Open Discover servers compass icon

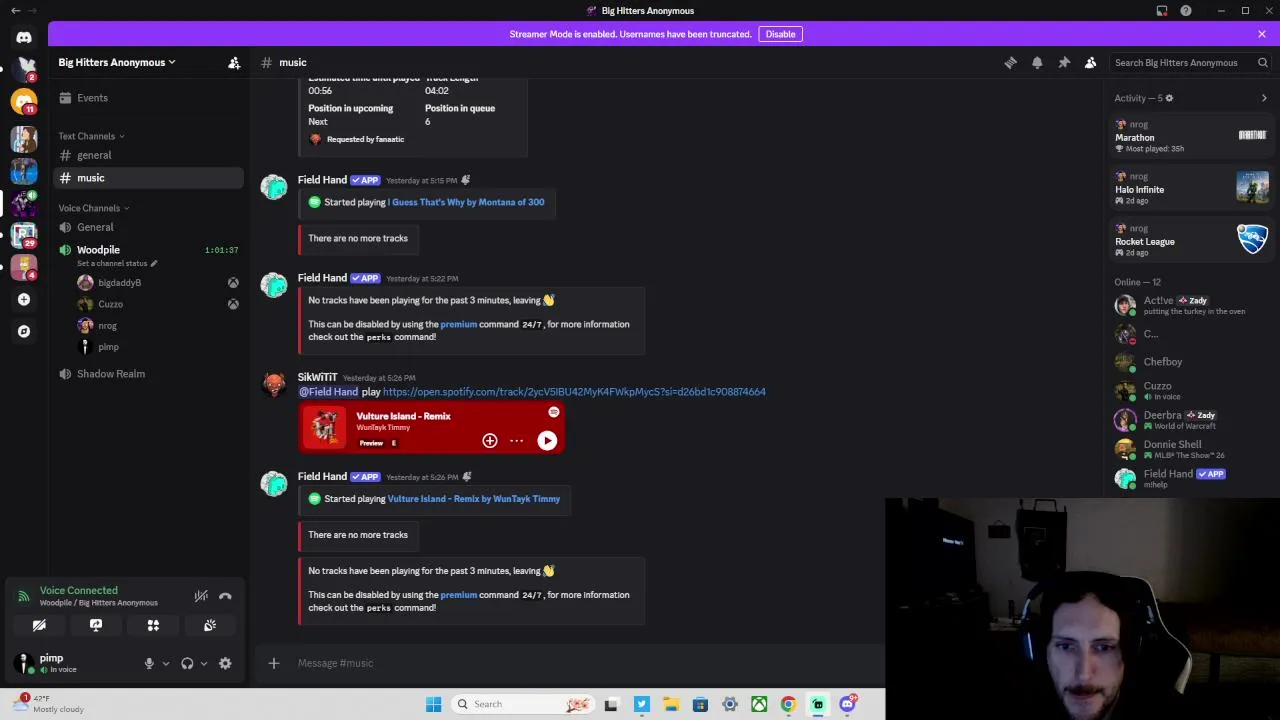click(x=24, y=331)
